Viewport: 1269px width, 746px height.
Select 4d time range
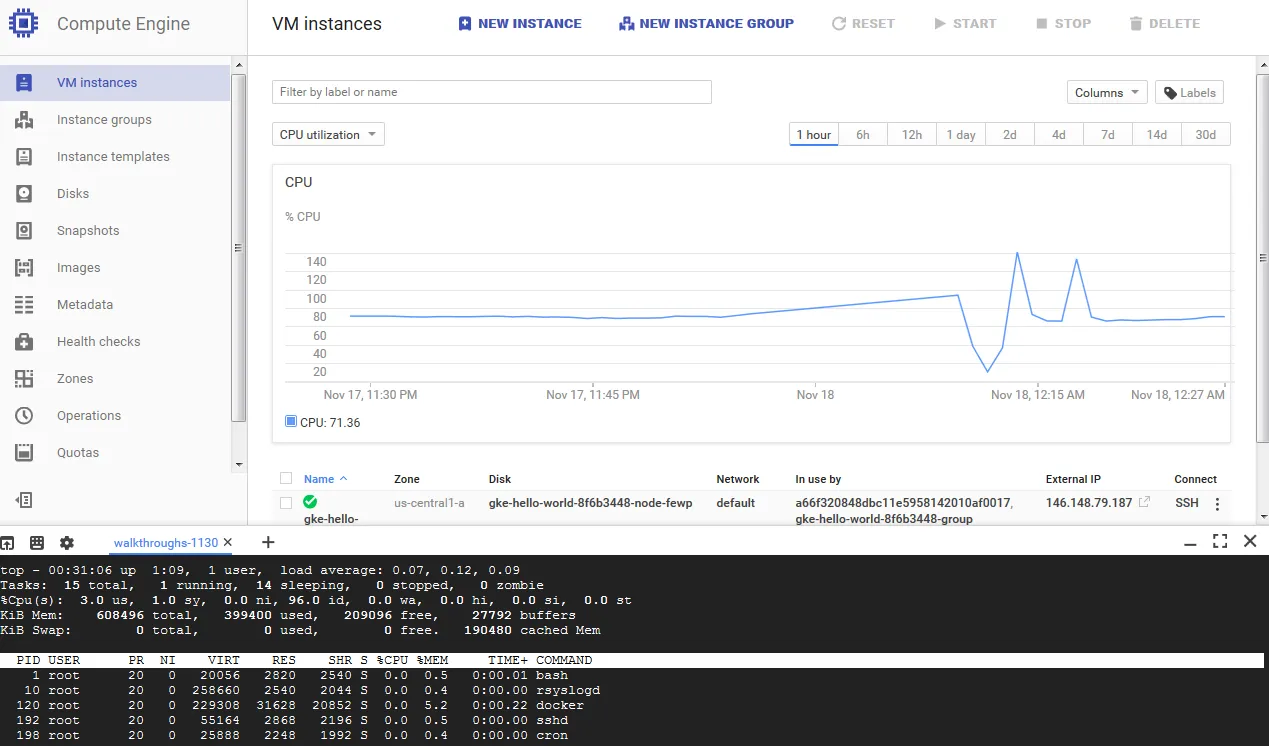1058,135
